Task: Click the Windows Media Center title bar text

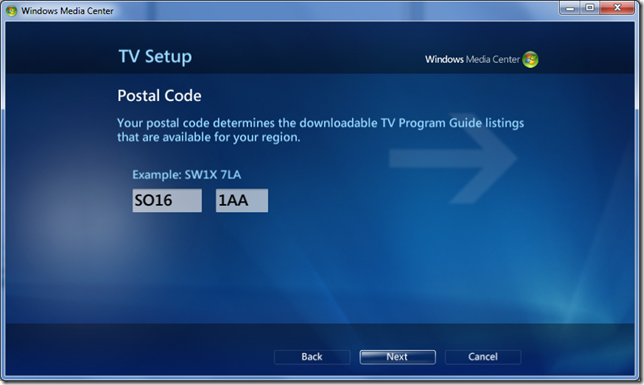Action: (67, 11)
